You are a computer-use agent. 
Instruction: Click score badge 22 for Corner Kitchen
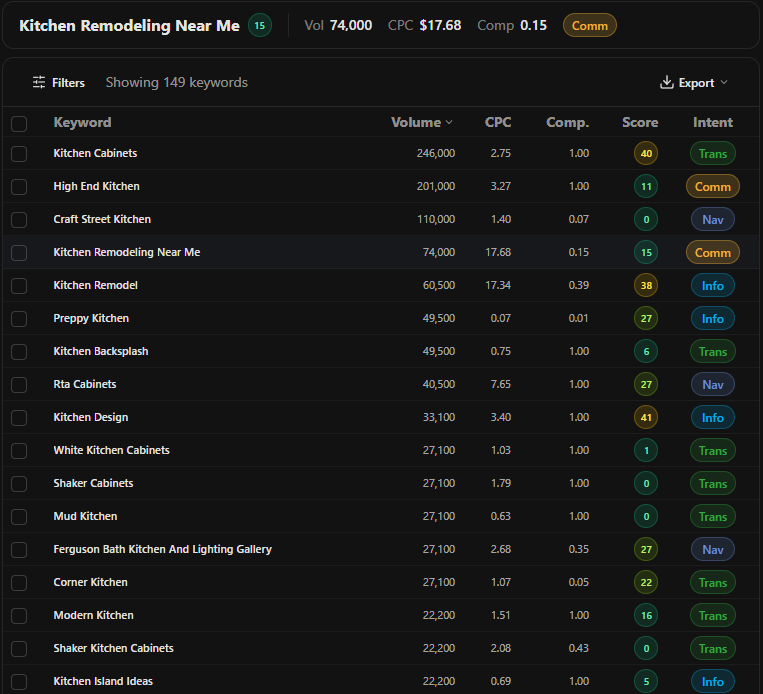tap(646, 583)
